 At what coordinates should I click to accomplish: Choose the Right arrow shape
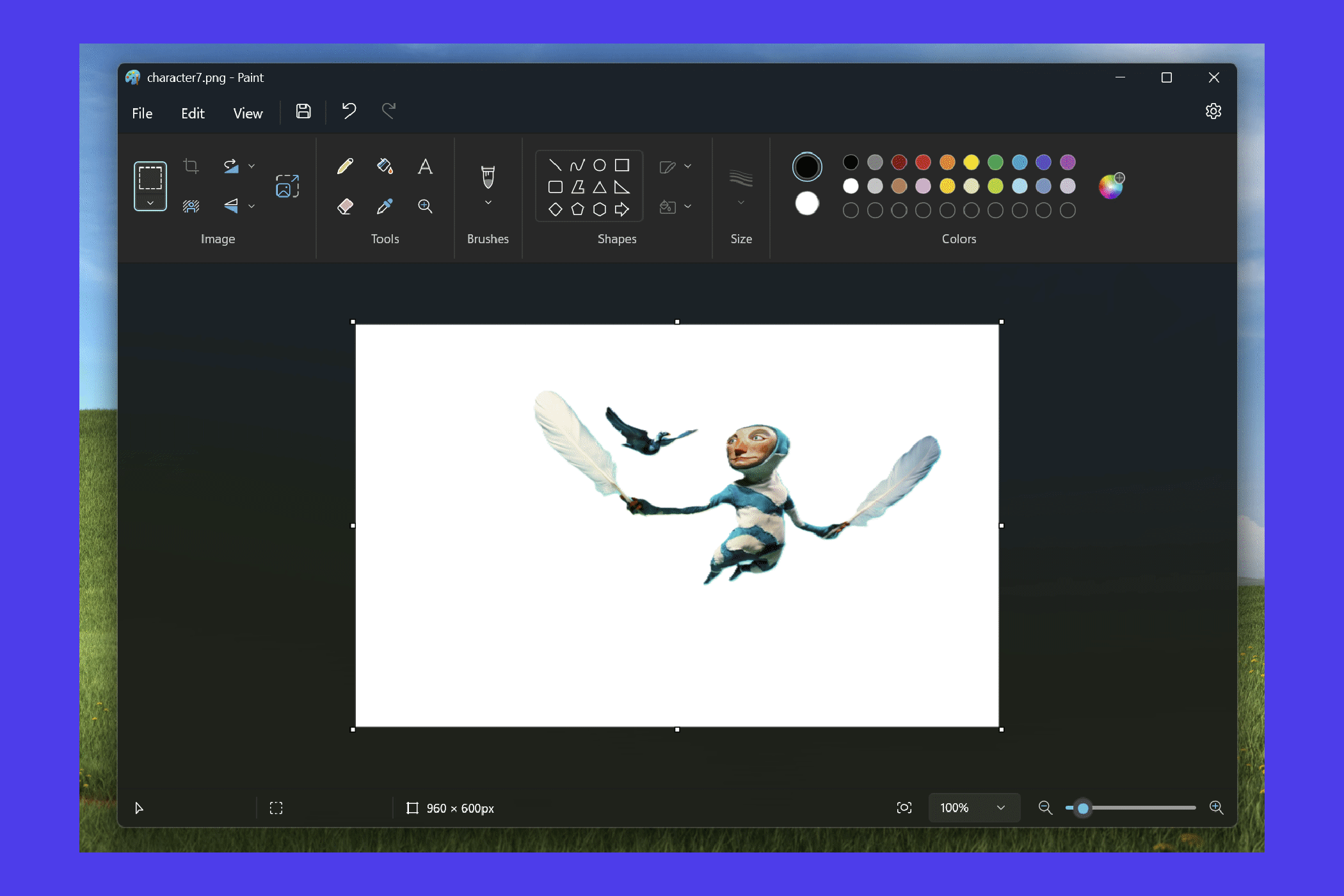622,209
